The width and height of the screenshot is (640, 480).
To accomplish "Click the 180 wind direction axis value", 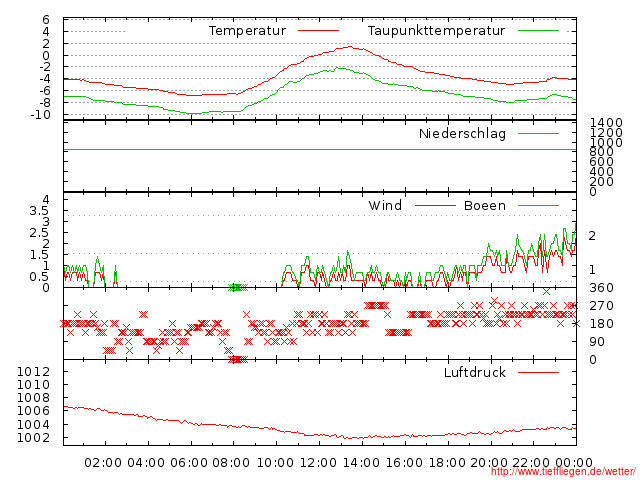I will pyautogui.click(x=602, y=324).
